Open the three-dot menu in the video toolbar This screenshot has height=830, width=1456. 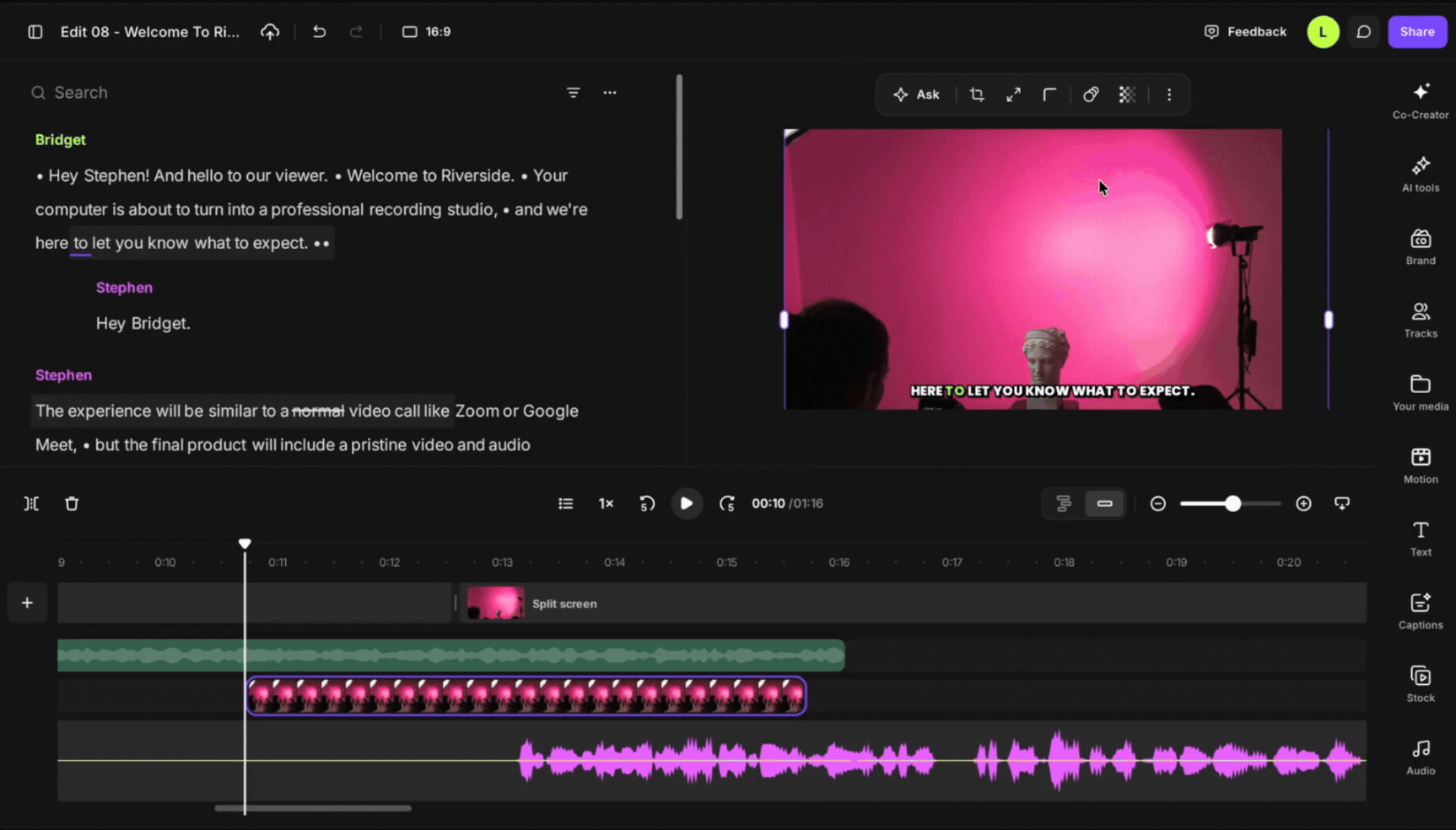1169,94
